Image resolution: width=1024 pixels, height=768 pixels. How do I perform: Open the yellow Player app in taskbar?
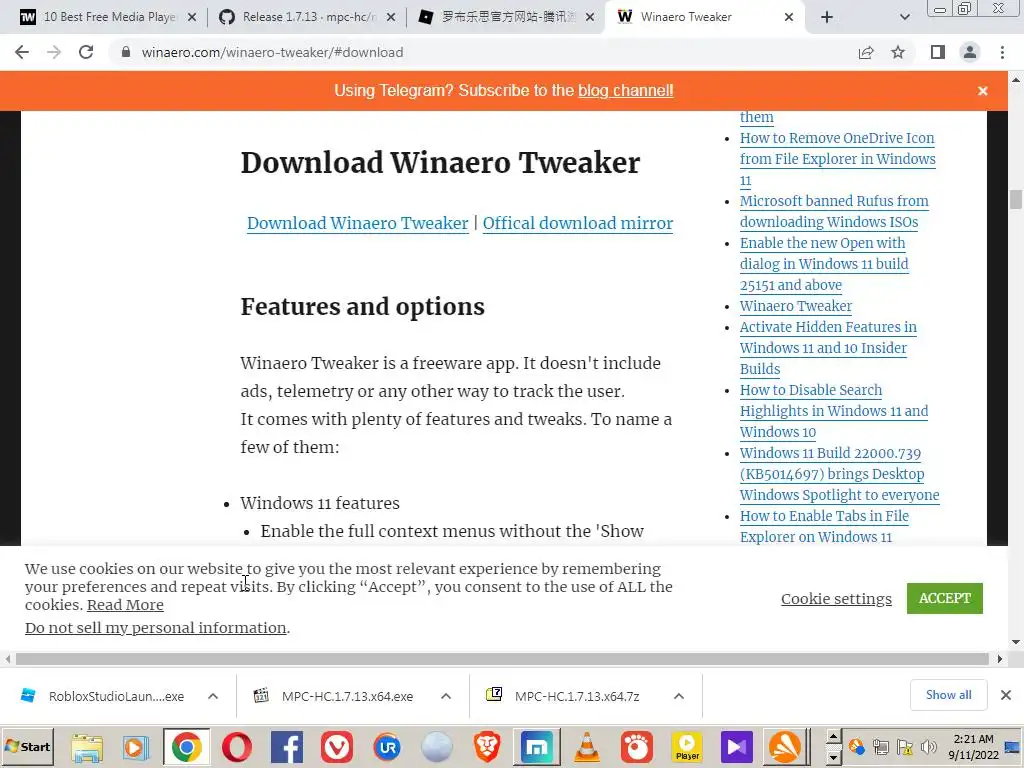pos(687,747)
